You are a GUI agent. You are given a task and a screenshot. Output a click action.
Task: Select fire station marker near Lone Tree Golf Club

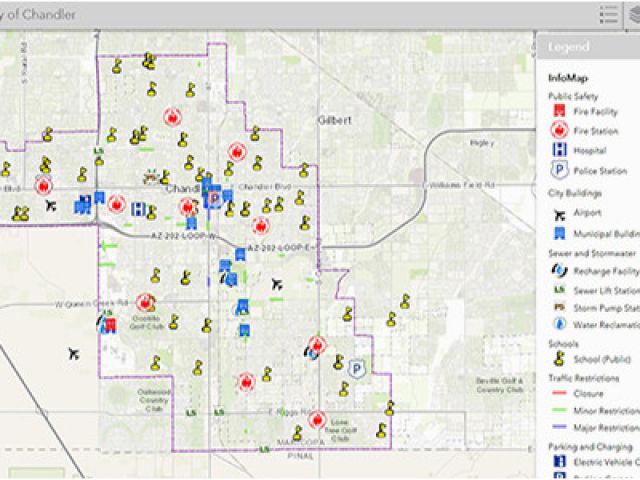[x=318, y=420]
